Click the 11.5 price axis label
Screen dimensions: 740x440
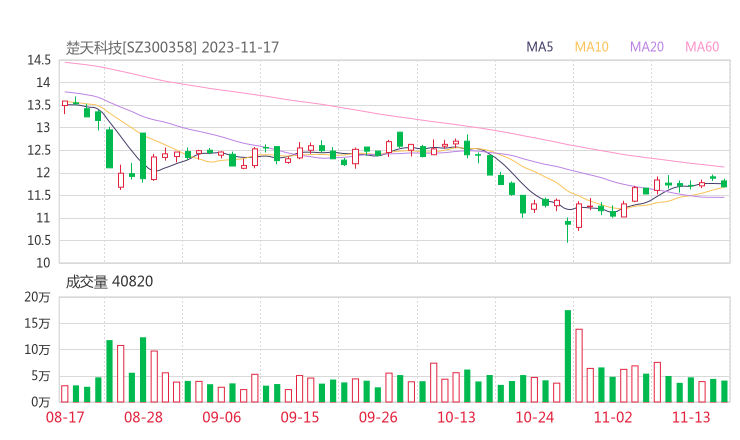[39, 195]
